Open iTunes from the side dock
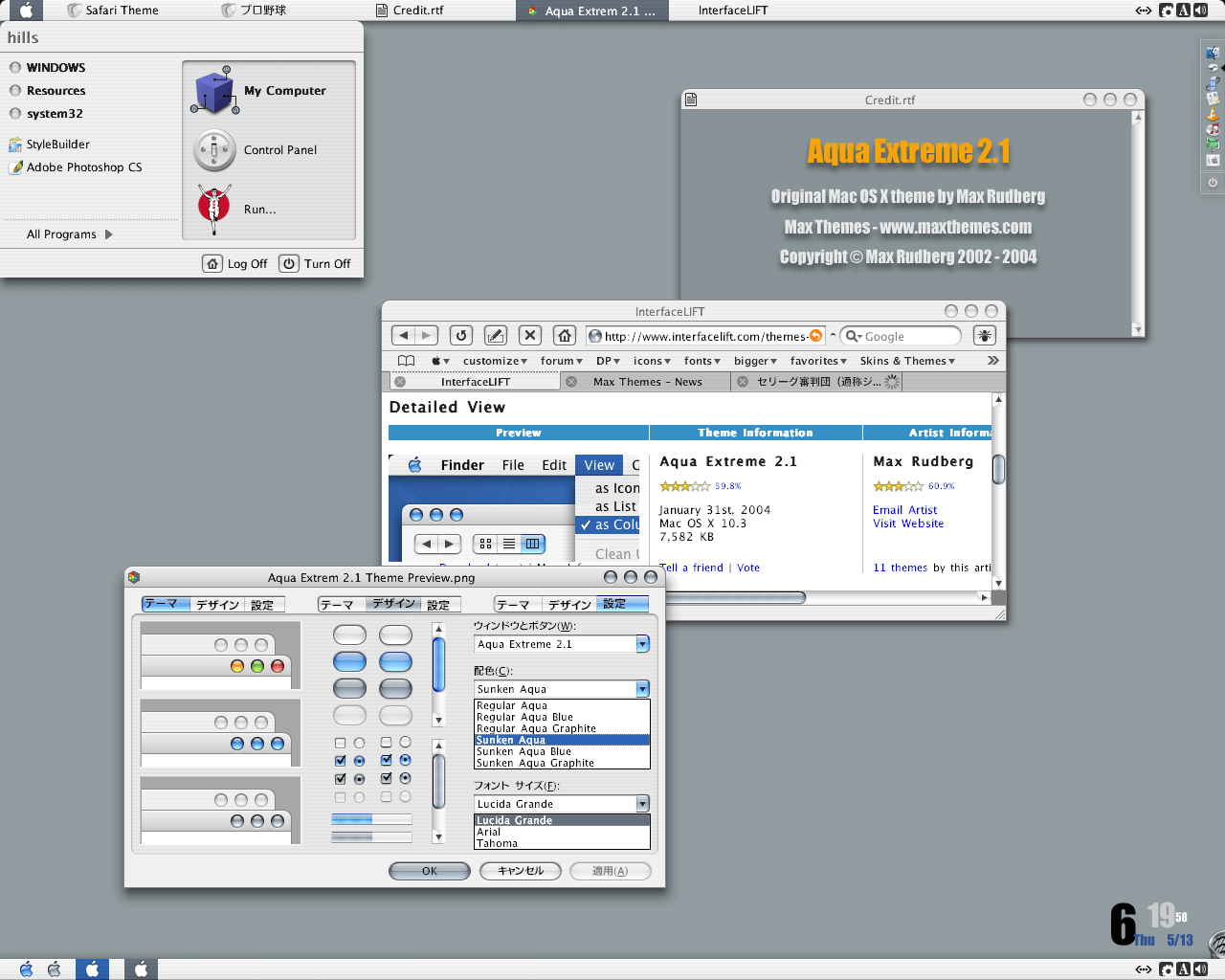Viewport: 1225px width, 980px height. tap(1213, 129)
